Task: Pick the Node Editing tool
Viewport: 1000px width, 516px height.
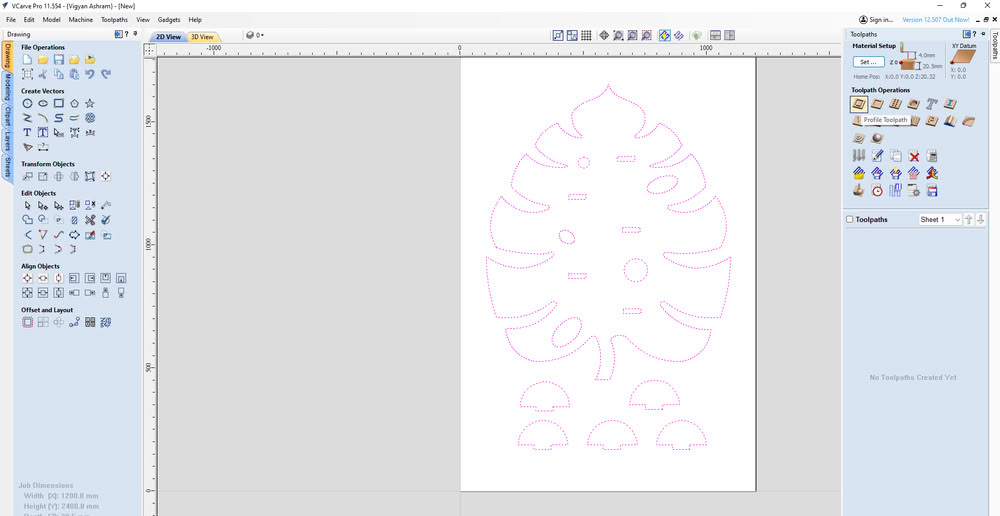Action: coord(43,205)
